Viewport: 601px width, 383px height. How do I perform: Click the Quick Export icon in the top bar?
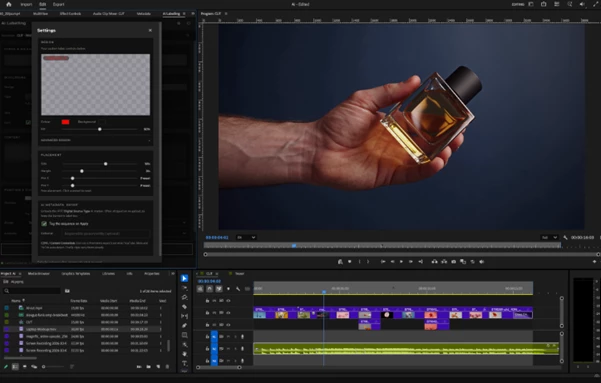[x=544, y=4]
